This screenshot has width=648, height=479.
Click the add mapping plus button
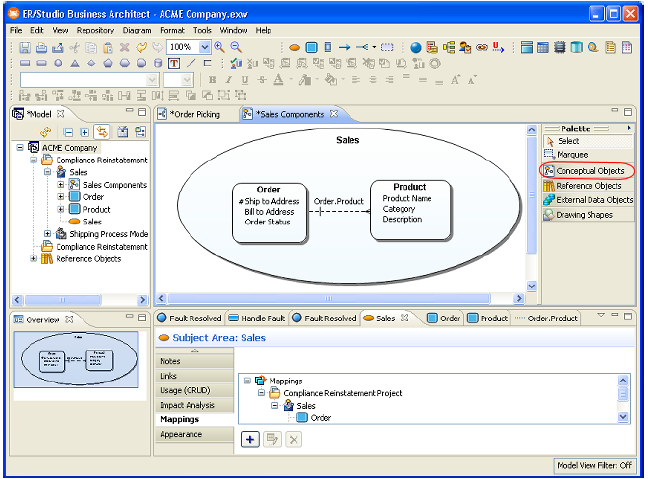pyautogui.click(x=250, y=439)
